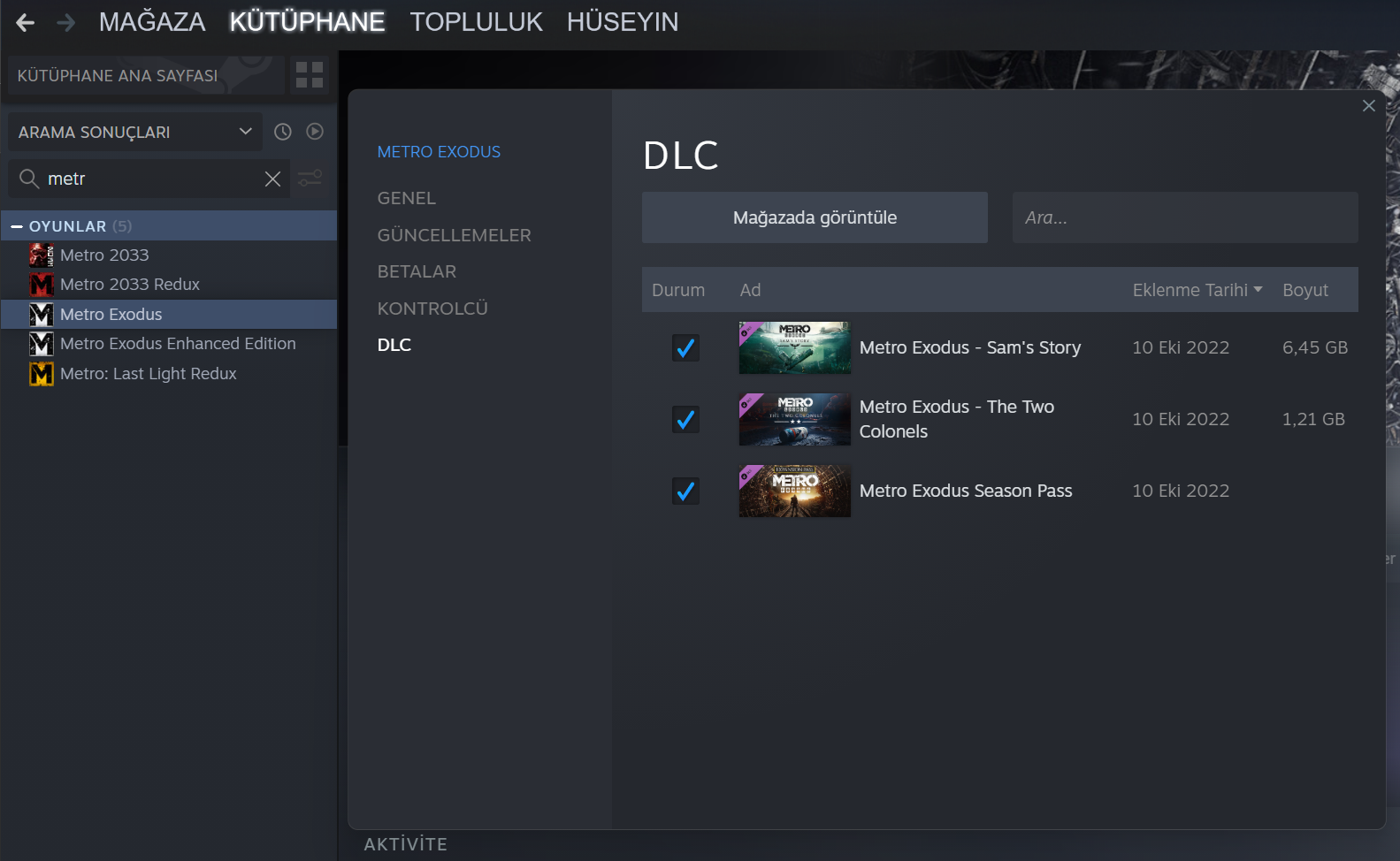
Task: Open the Topluluk menu
Action: (x=476, y=22)
